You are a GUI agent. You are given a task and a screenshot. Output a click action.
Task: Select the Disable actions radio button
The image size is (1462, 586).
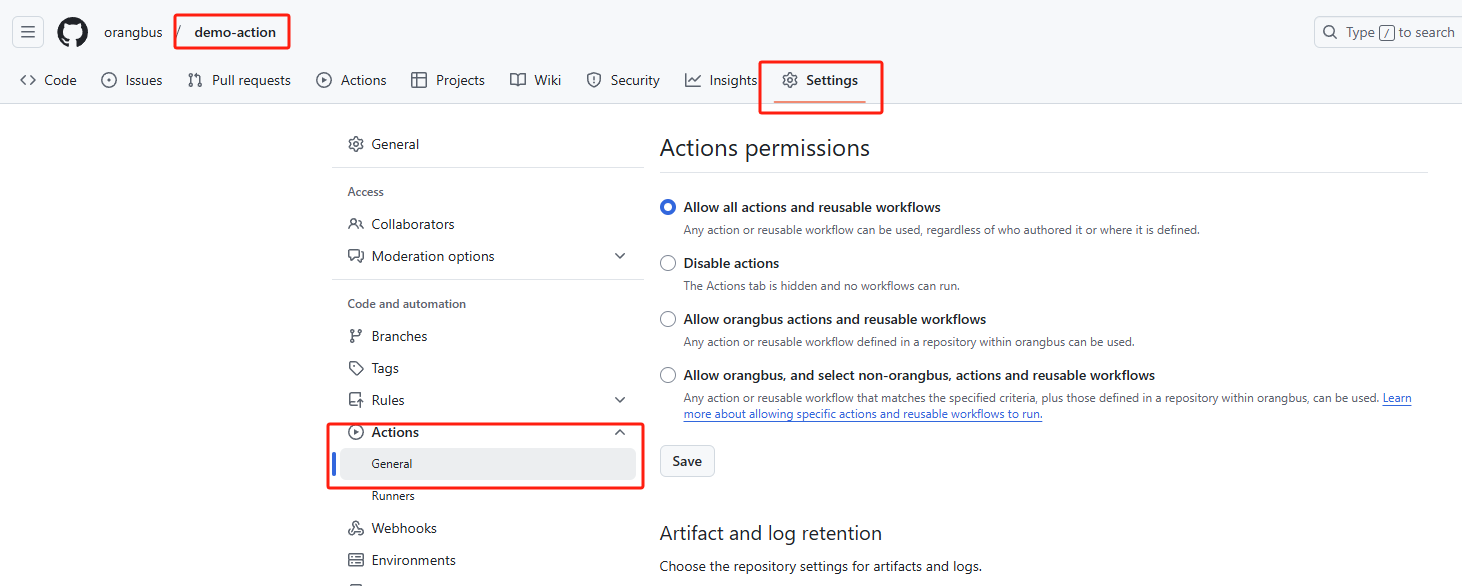(x=668, y=263)
